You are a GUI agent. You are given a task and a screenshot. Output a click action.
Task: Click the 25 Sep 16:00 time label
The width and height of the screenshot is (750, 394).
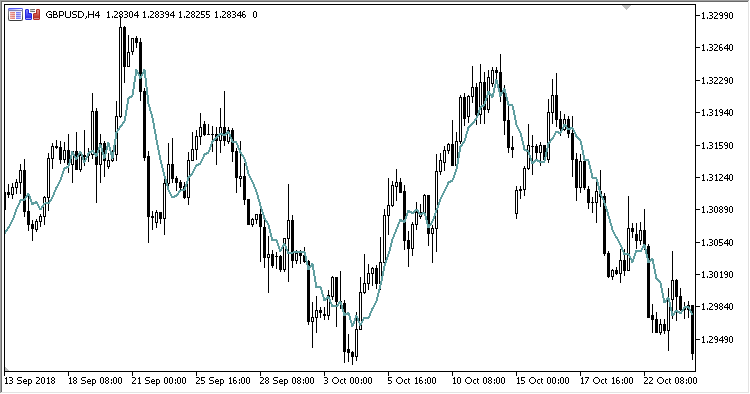(223, 381)
